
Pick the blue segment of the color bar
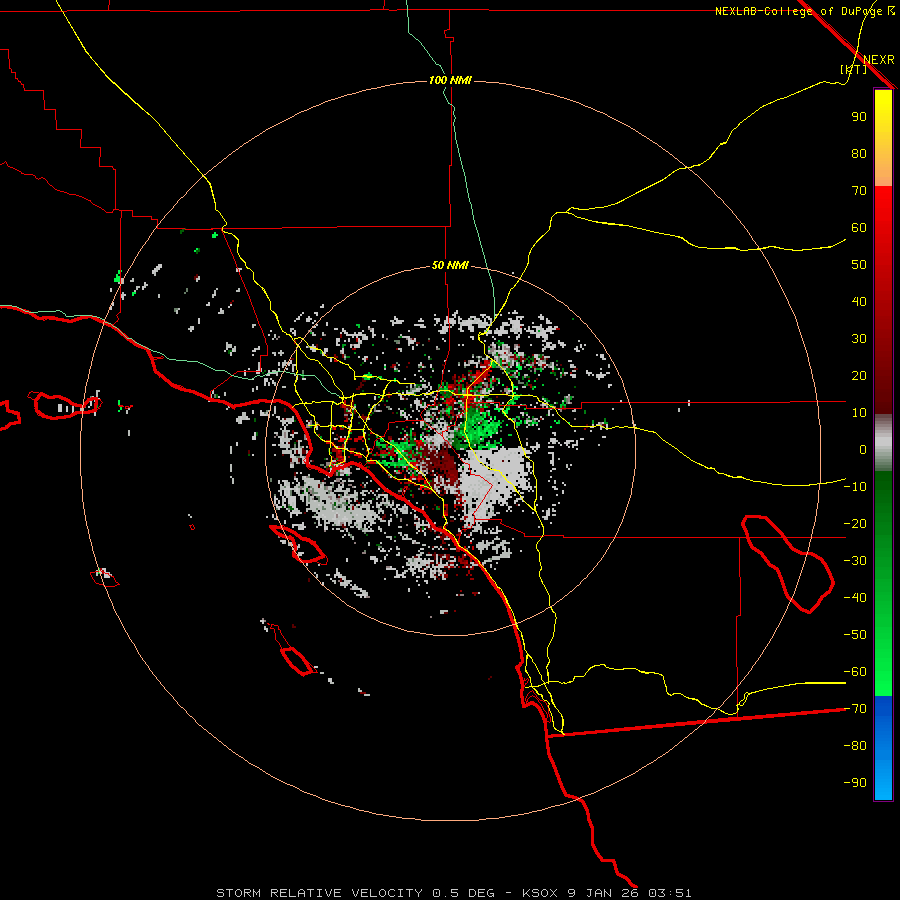(883, 748)
